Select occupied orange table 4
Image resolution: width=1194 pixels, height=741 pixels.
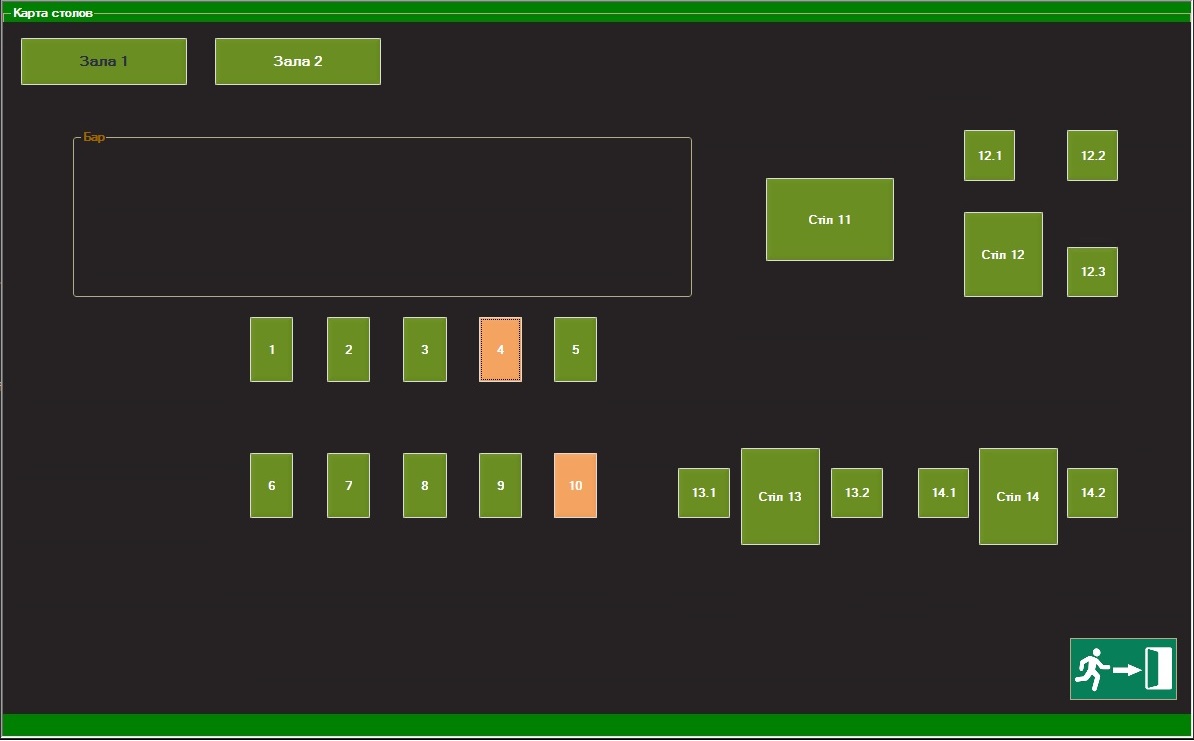(500, 349)
